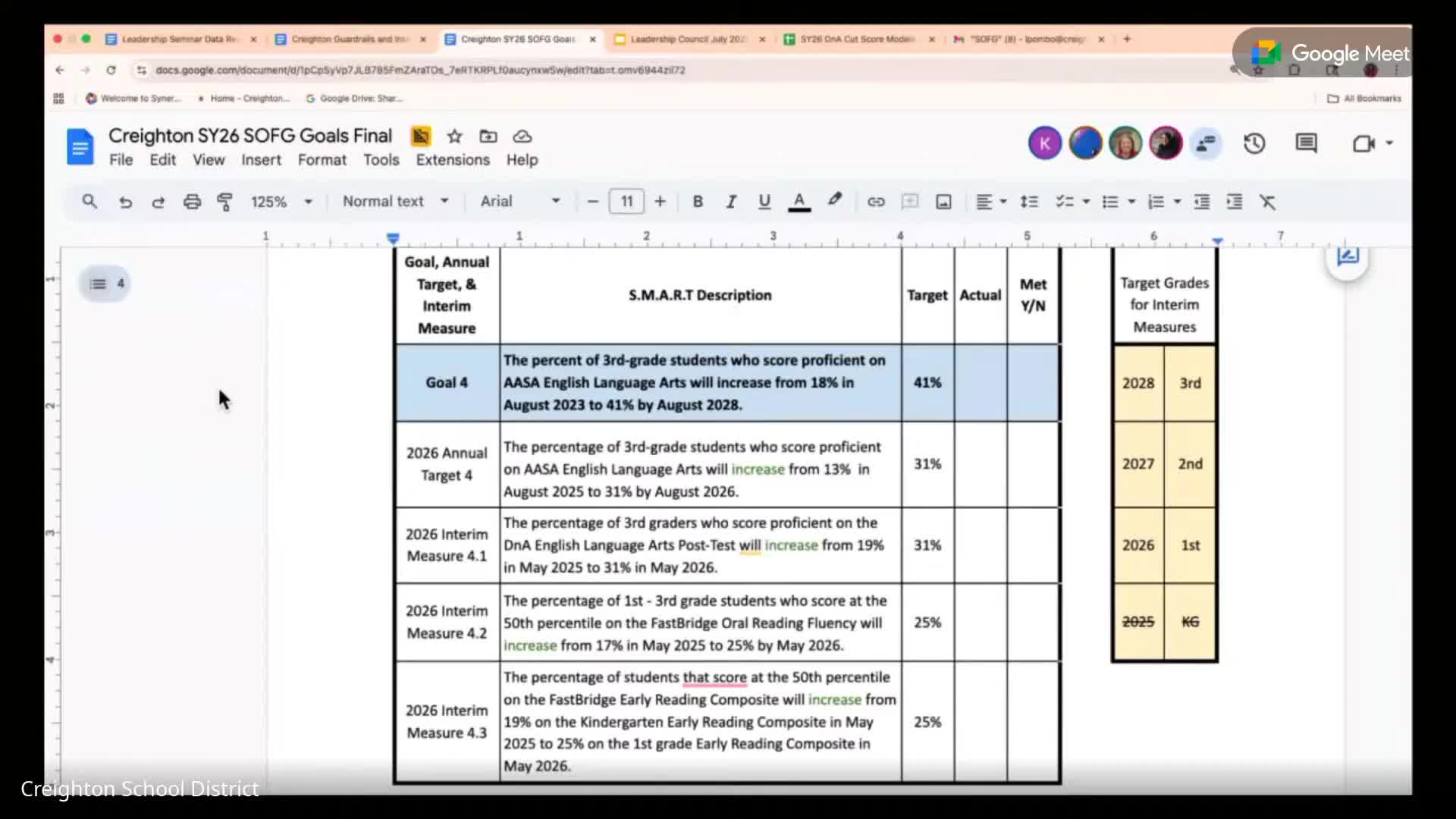Click the search menus magnifier icon

pyautogui.click(x=89, y=202)
